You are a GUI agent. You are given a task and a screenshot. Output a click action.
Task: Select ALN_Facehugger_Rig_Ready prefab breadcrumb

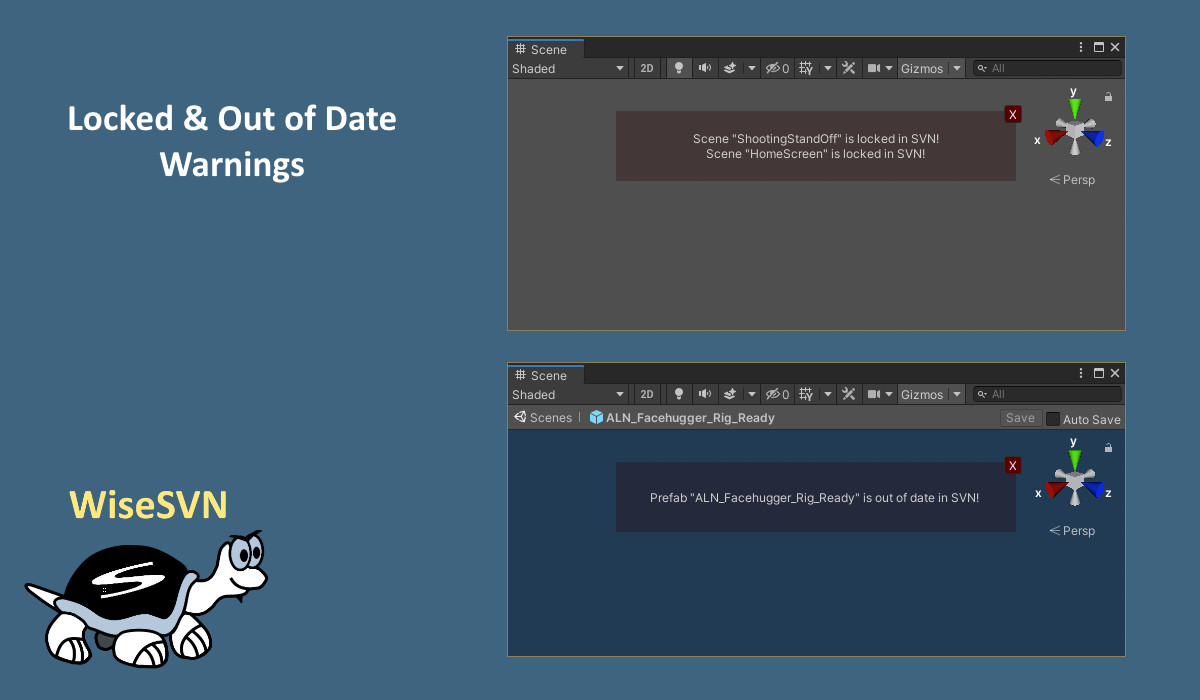pos(682,418)
